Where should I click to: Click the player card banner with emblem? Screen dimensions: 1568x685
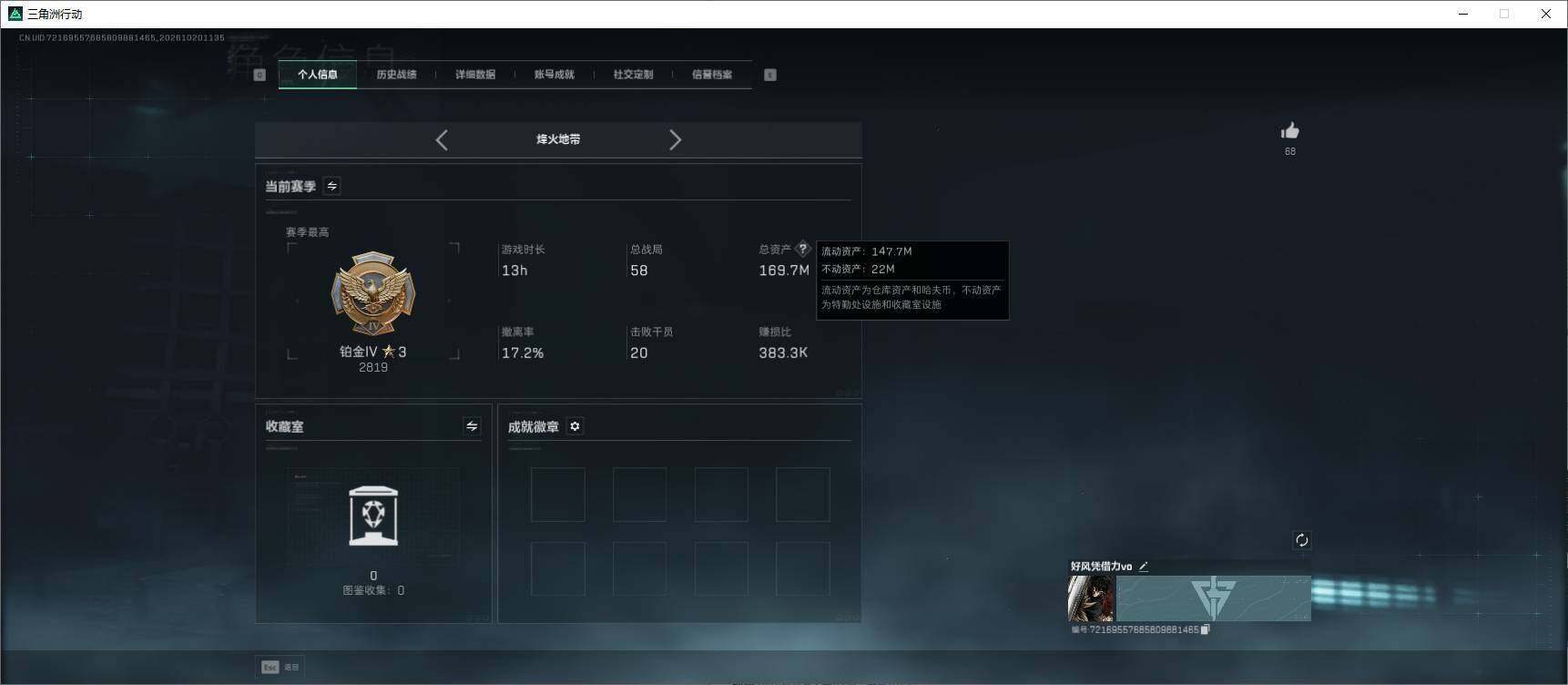coord(1214,598)
